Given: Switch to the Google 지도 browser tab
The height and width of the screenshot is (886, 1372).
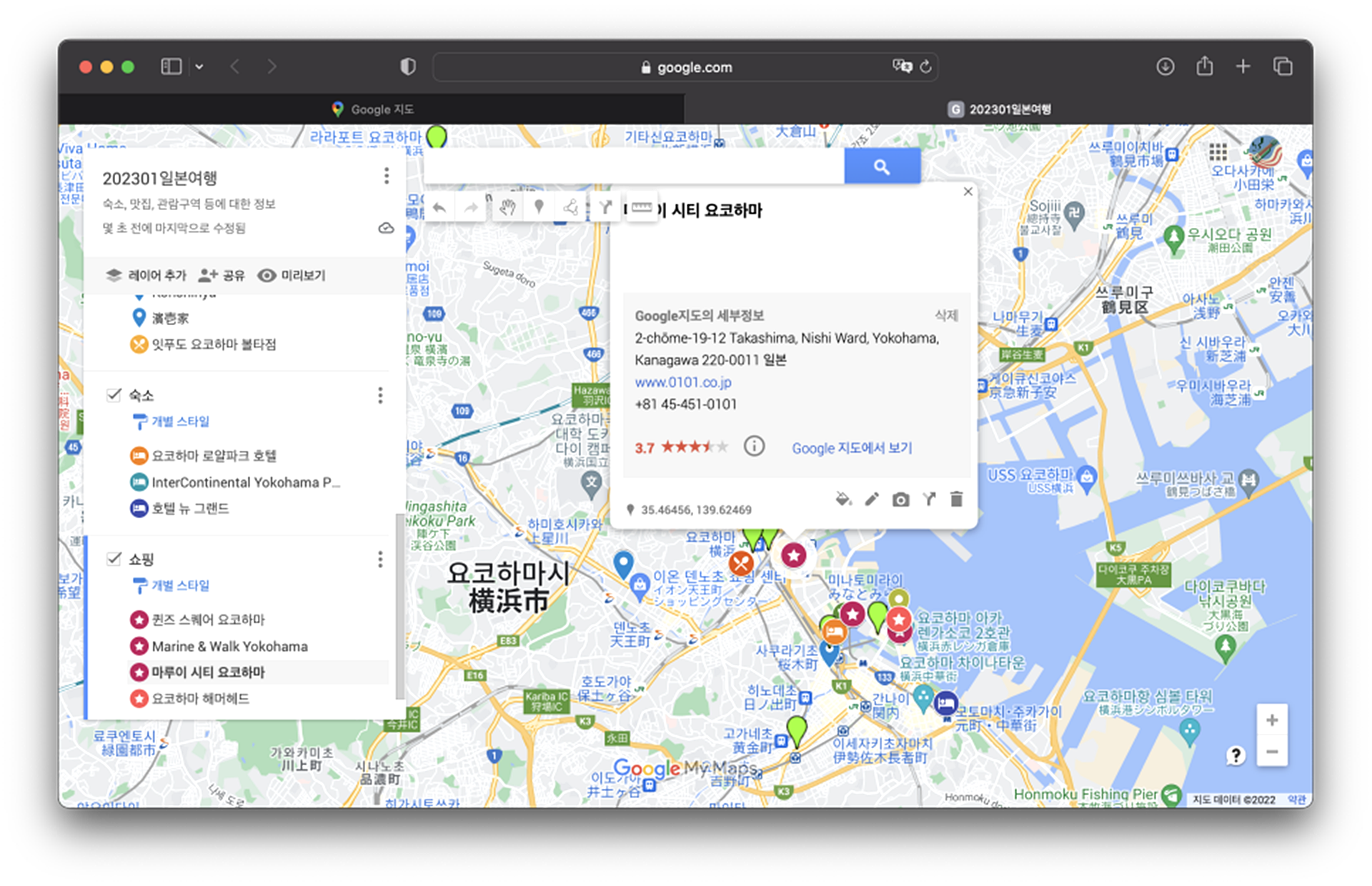Looking at the screenshot, I should 372,109.
